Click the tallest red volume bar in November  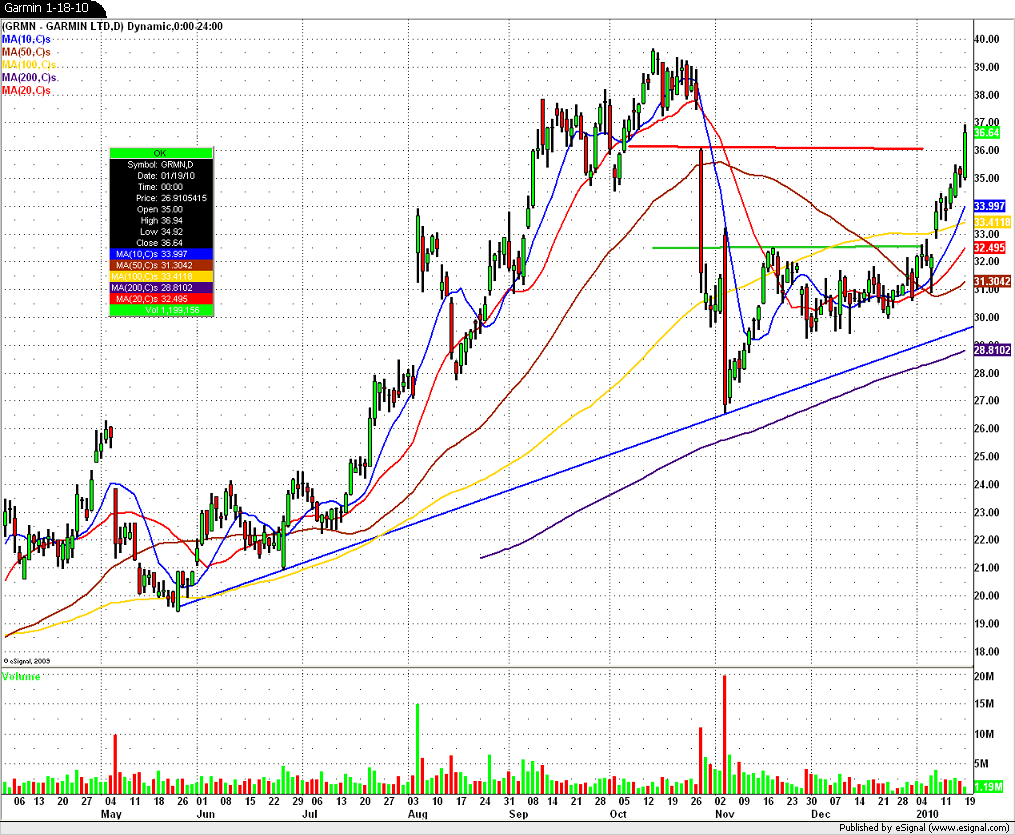[x=724, y=735]
